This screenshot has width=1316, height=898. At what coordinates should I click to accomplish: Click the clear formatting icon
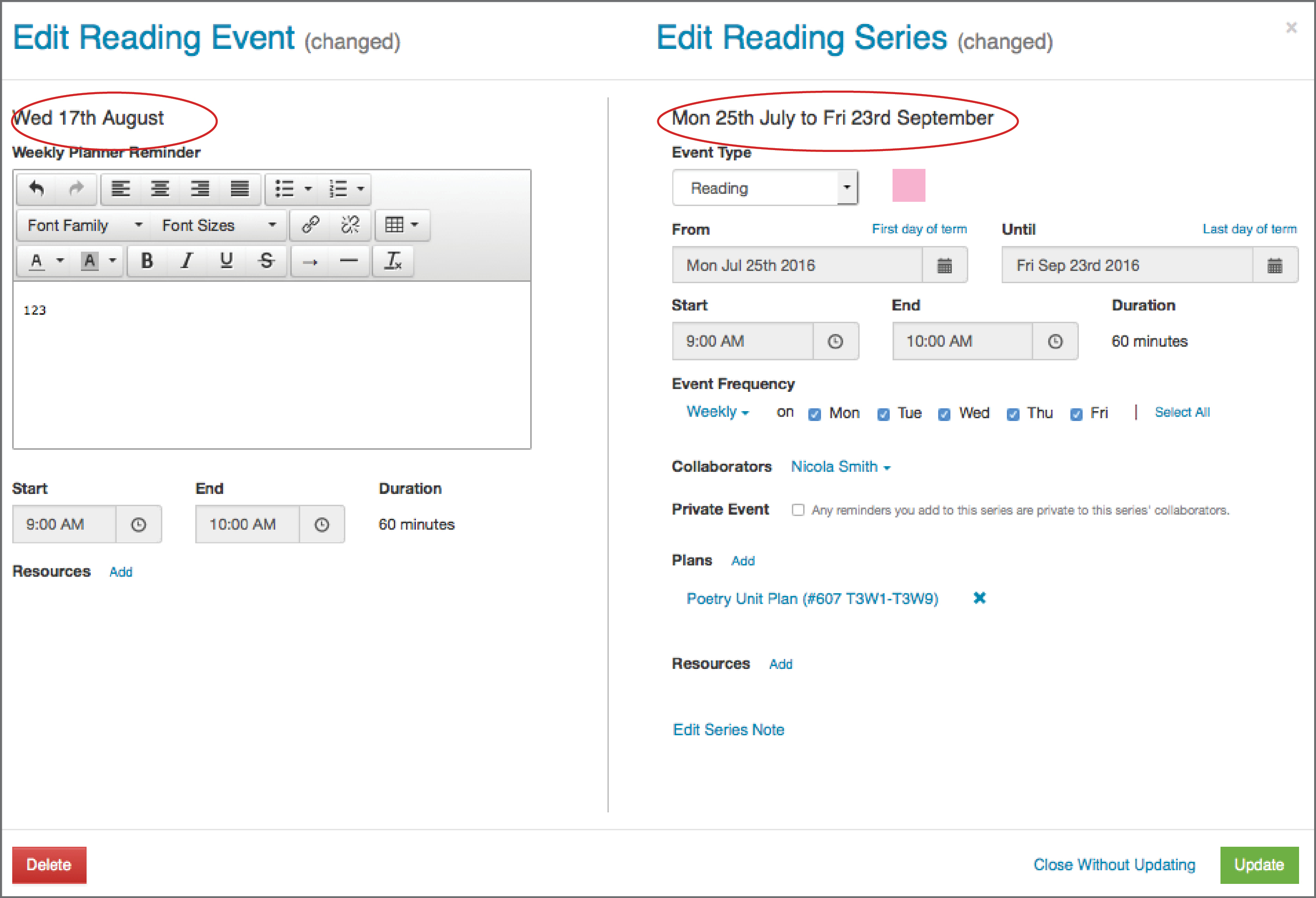point(393,261)
